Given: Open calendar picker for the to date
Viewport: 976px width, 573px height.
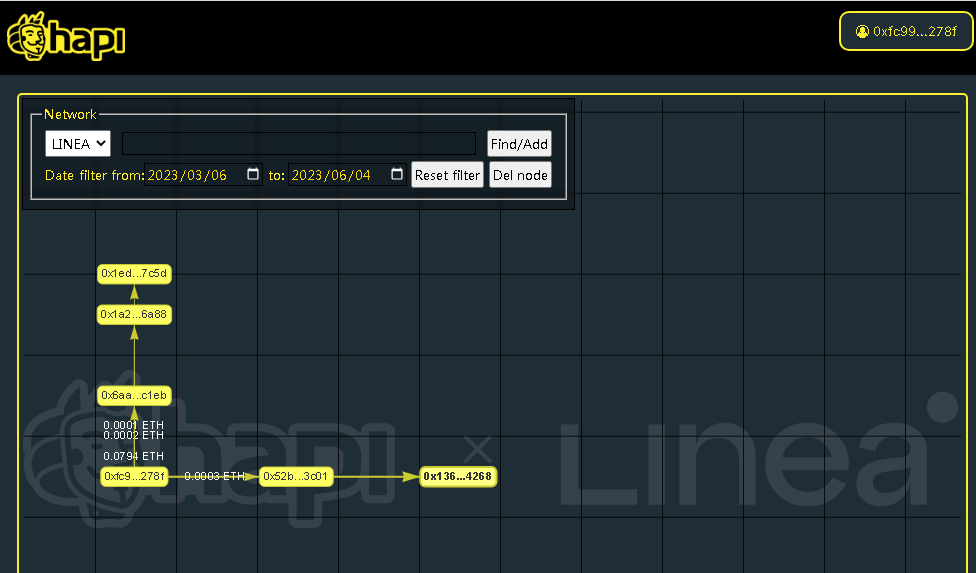Looking at the screenshot, I should 396,174.
